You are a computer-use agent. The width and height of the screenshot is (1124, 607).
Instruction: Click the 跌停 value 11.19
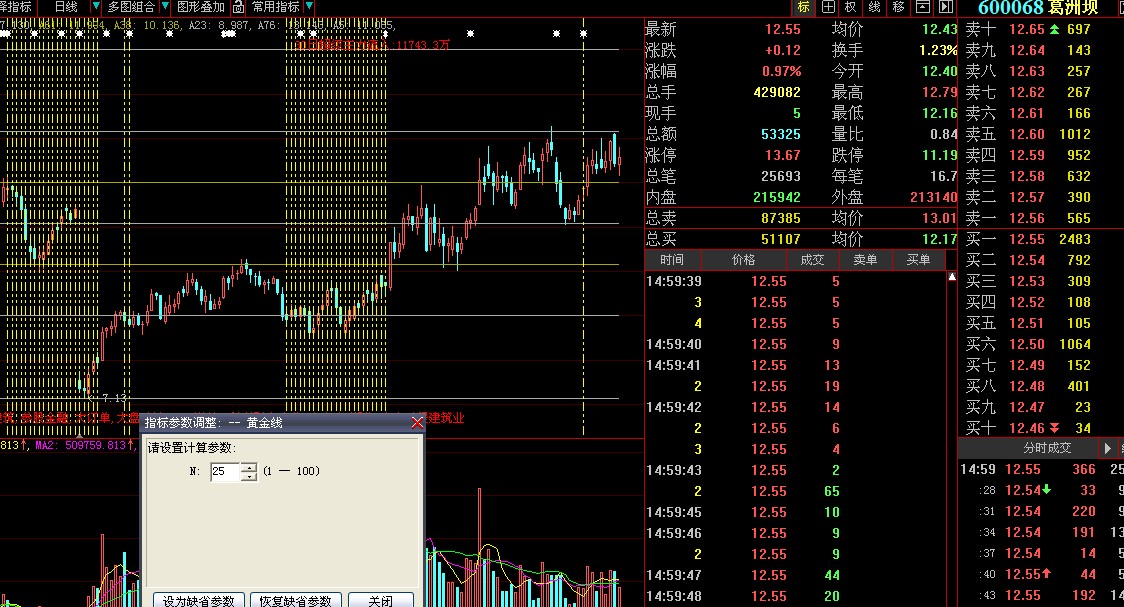click(x=939, y=156)
